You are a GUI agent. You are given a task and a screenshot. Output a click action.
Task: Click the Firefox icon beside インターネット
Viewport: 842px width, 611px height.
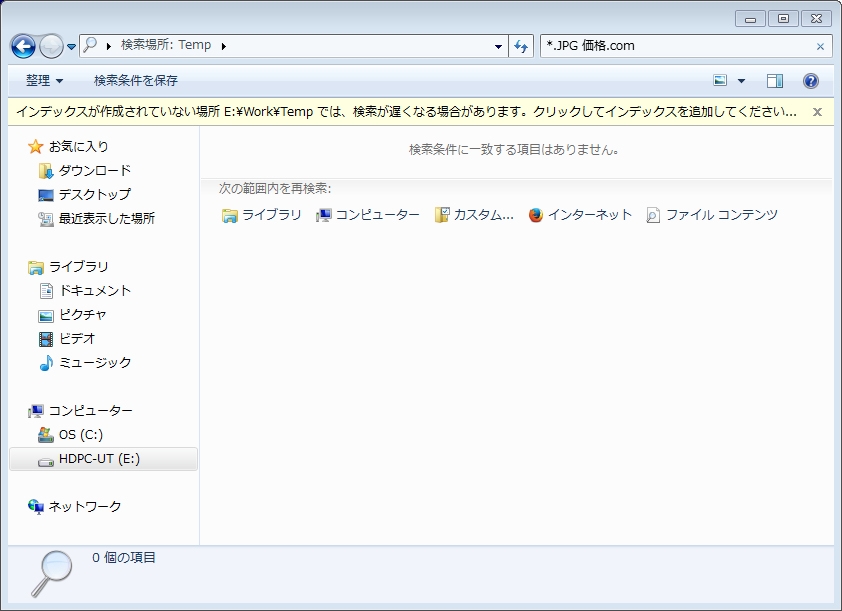[x=535, y=215]
